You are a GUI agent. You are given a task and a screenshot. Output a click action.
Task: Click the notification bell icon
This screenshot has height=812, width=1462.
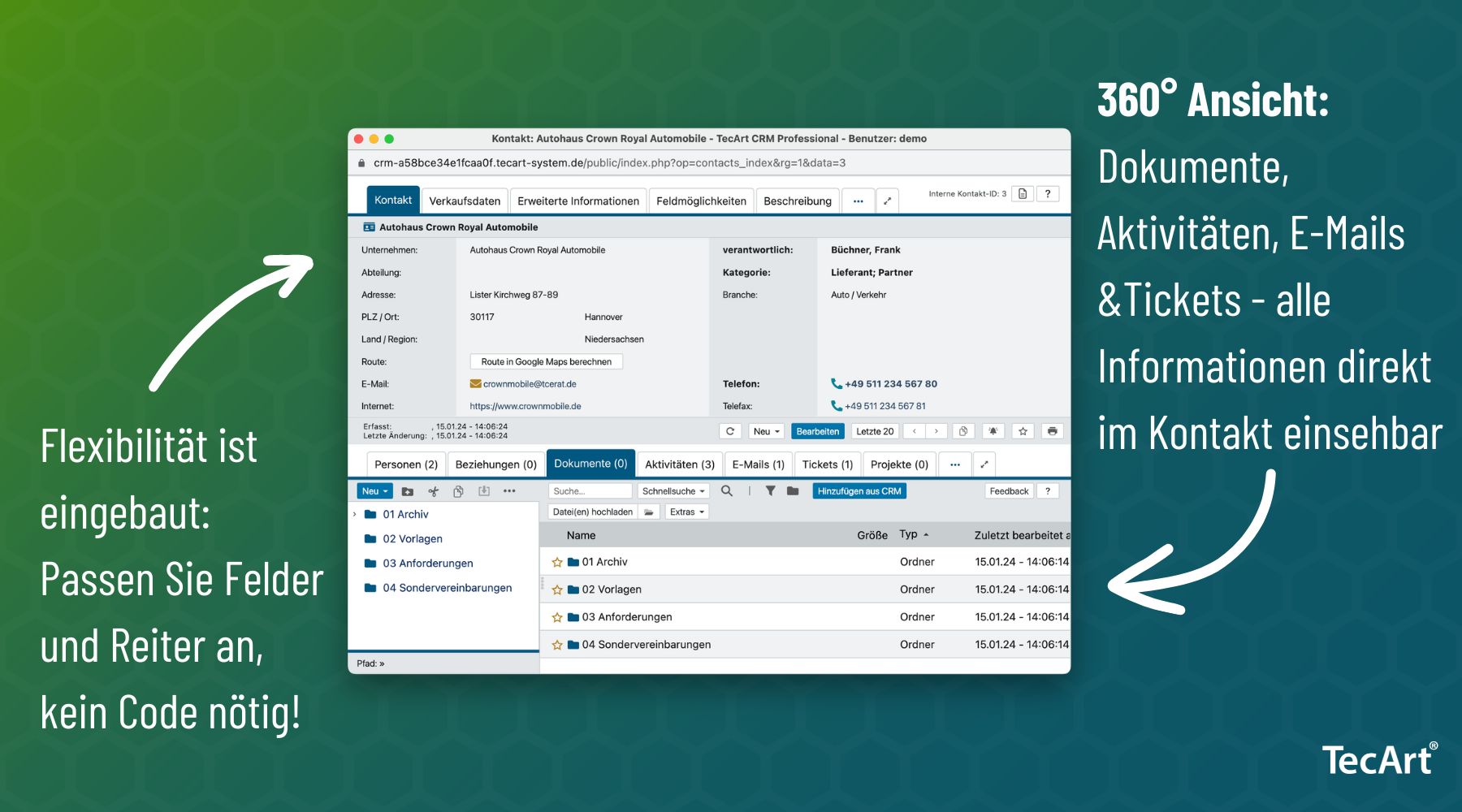[x=993, y=431]
